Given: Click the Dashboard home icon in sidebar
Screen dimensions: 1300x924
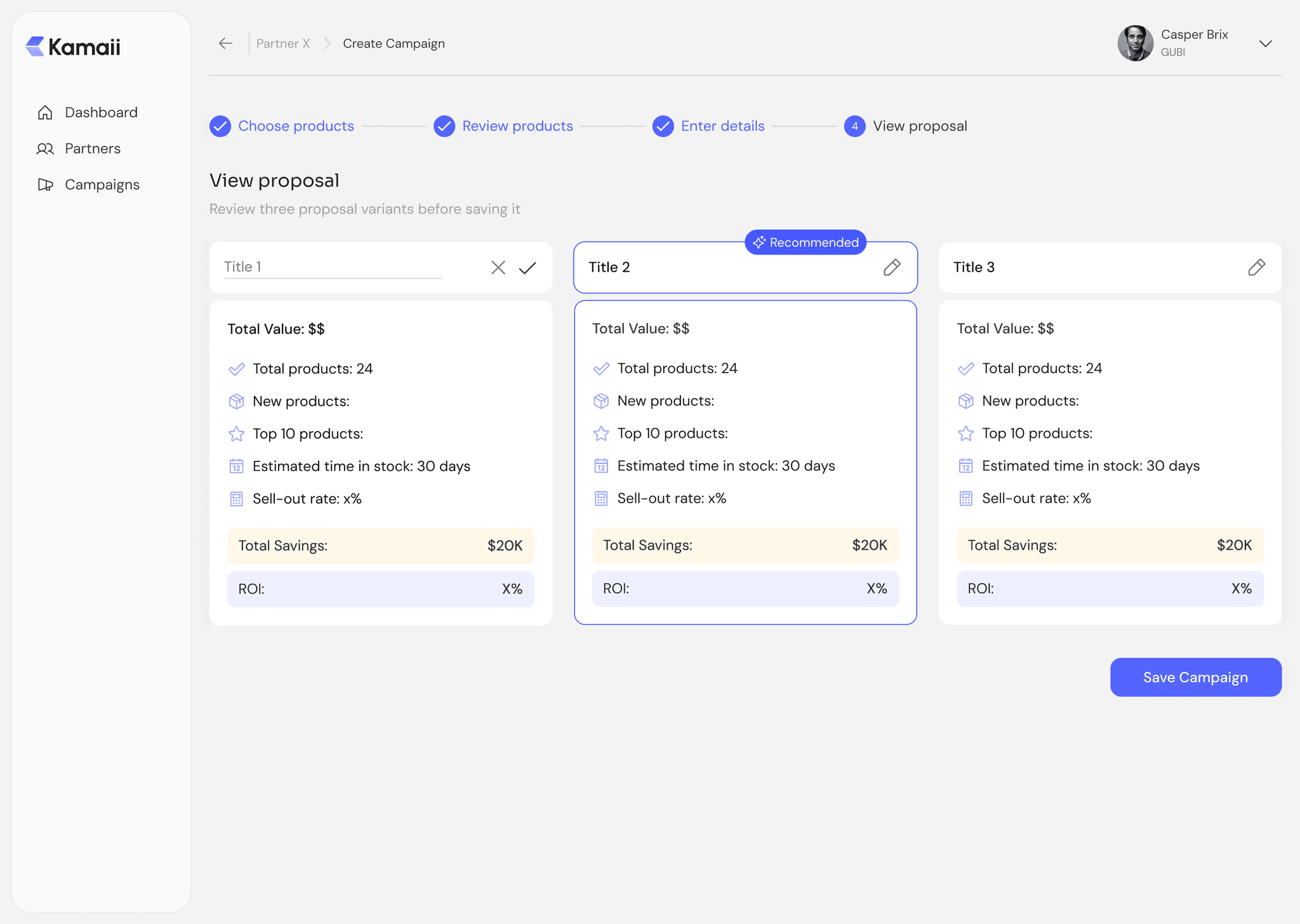Looking at the screenshot, I should coord(45,112).
